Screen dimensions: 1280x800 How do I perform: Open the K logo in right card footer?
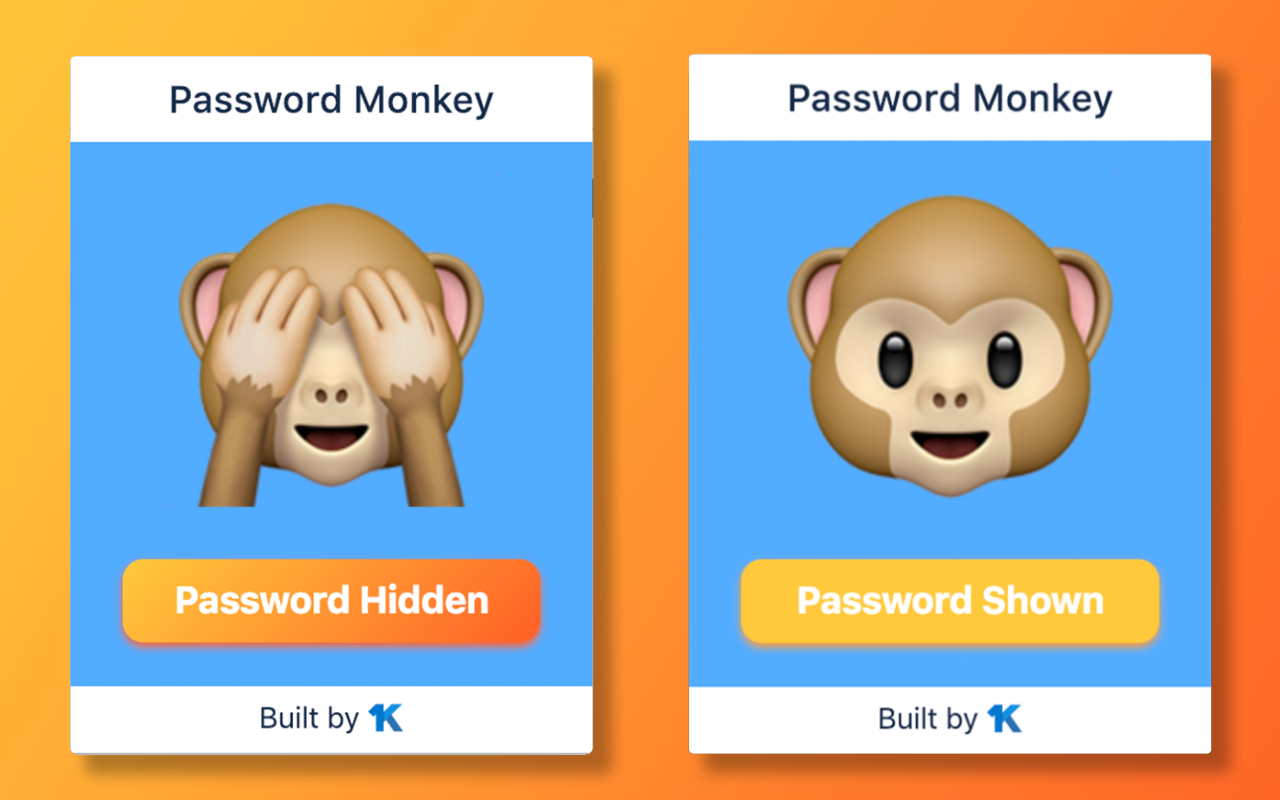pyautogui.click(x=1005, y=718)
